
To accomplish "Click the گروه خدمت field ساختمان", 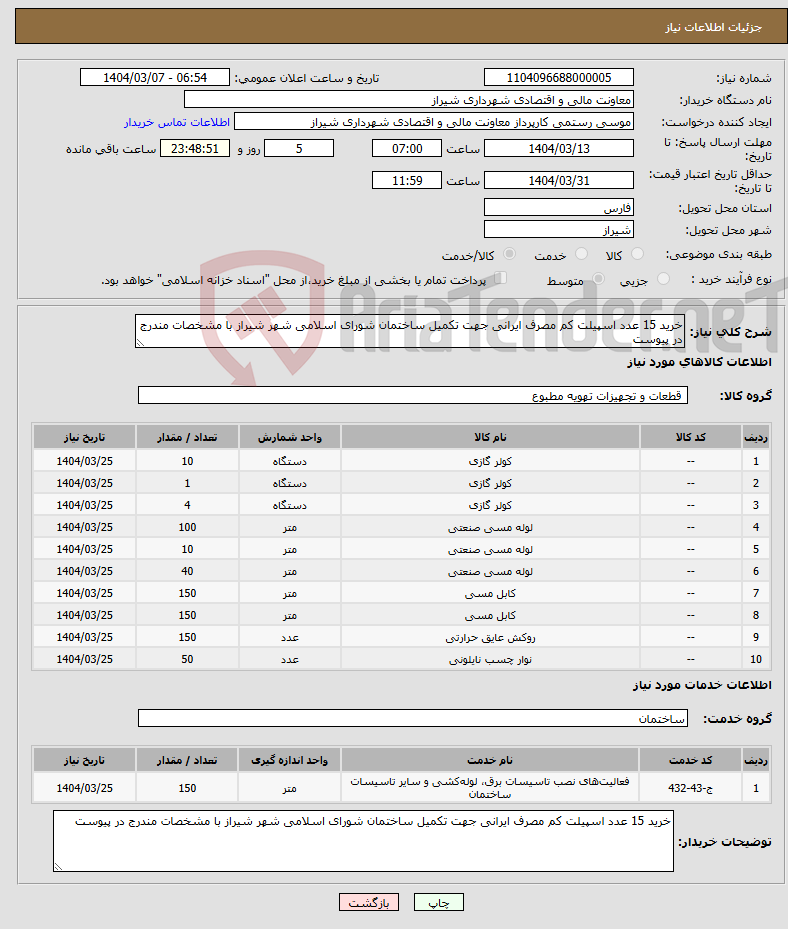I will point(413,718).
